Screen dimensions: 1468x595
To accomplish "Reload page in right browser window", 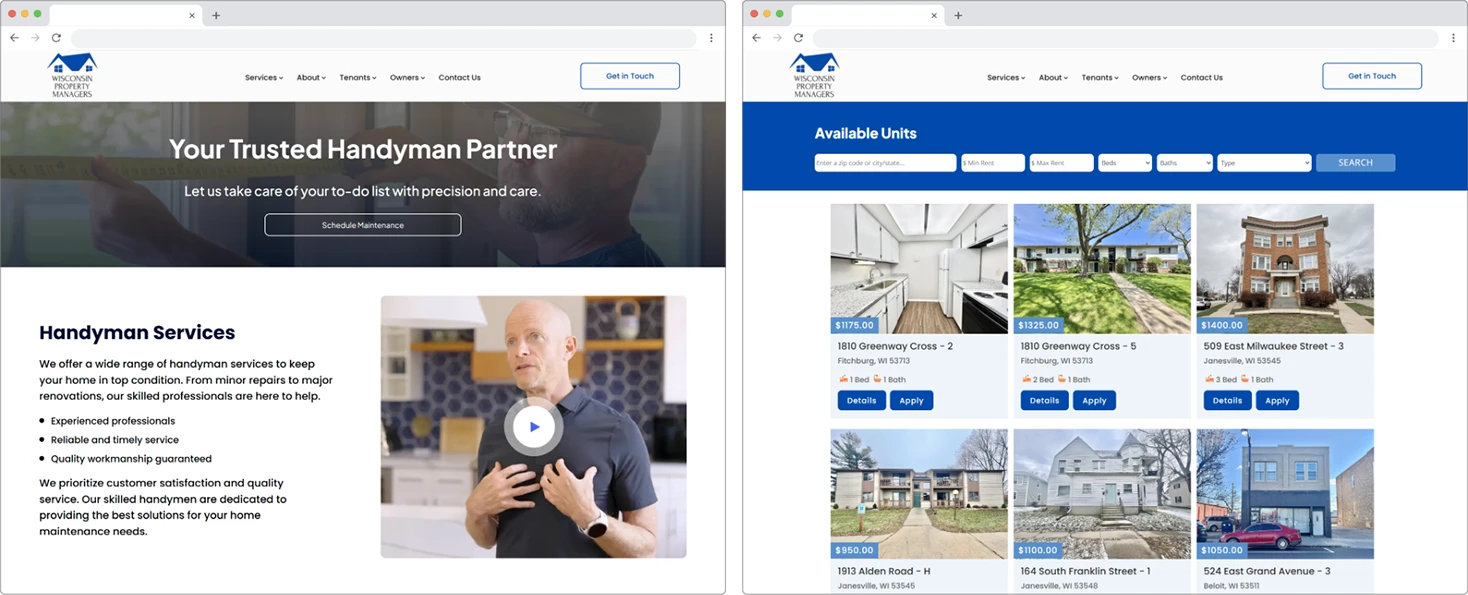I will (x=798, y=38).
